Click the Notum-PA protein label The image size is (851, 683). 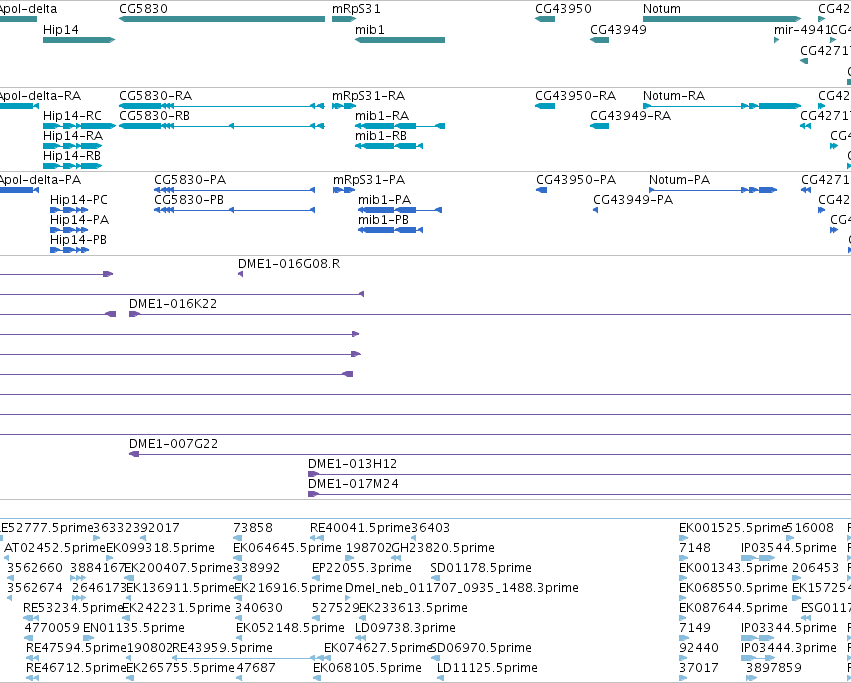[679, 180]
